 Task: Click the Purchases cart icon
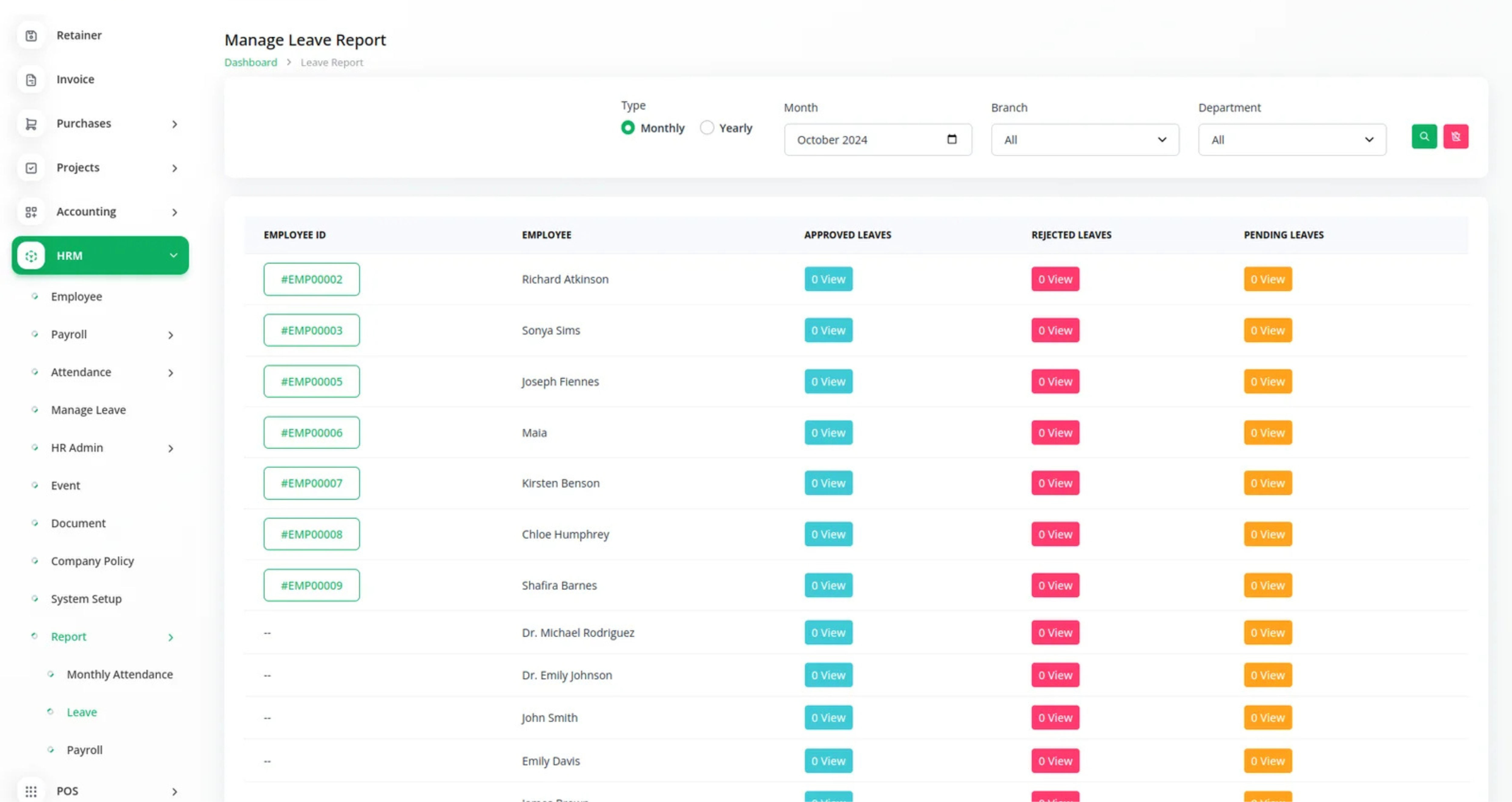[31, 124]
